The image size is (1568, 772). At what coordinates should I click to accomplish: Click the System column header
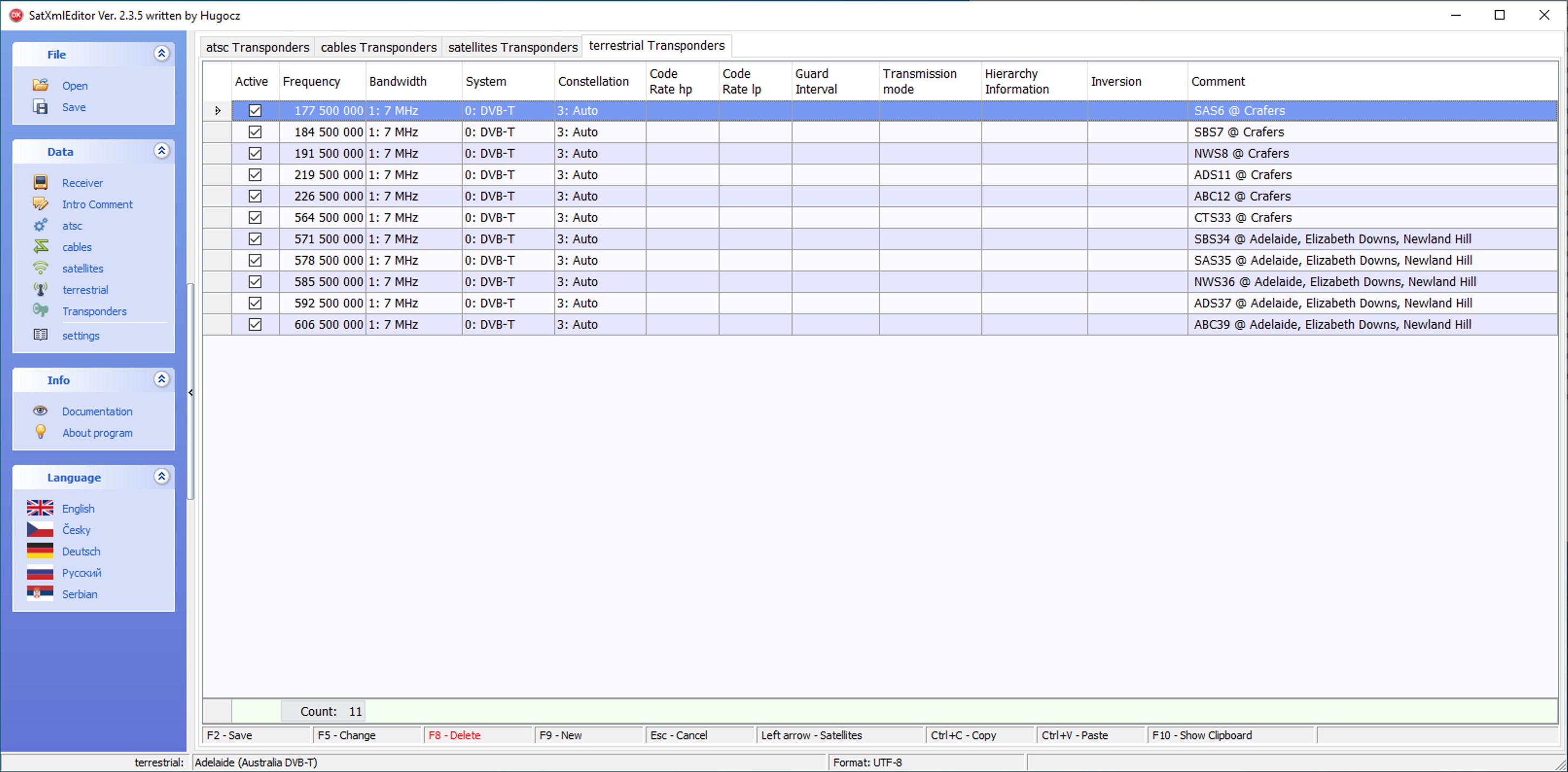click(x=508, y=81)
